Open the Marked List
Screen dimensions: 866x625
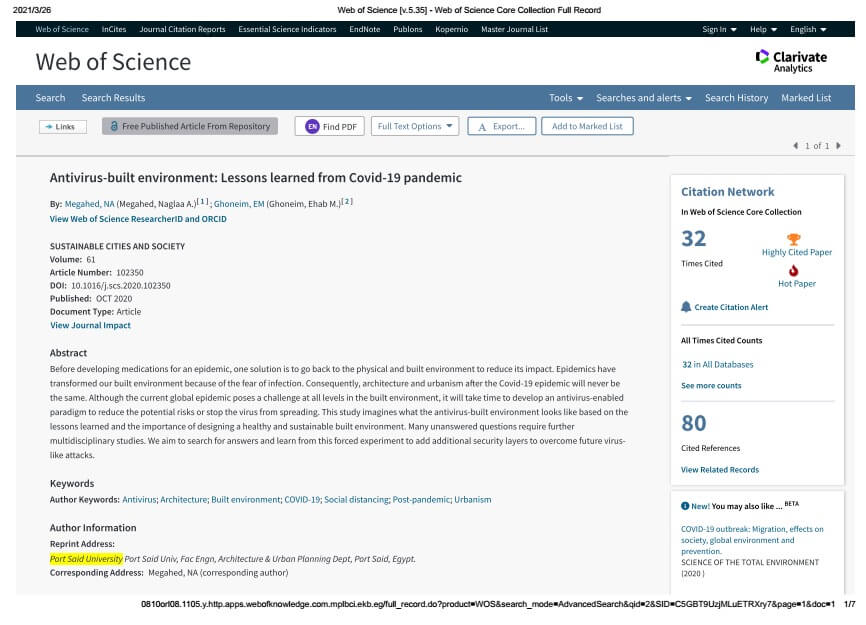click(x=806, y=98)
